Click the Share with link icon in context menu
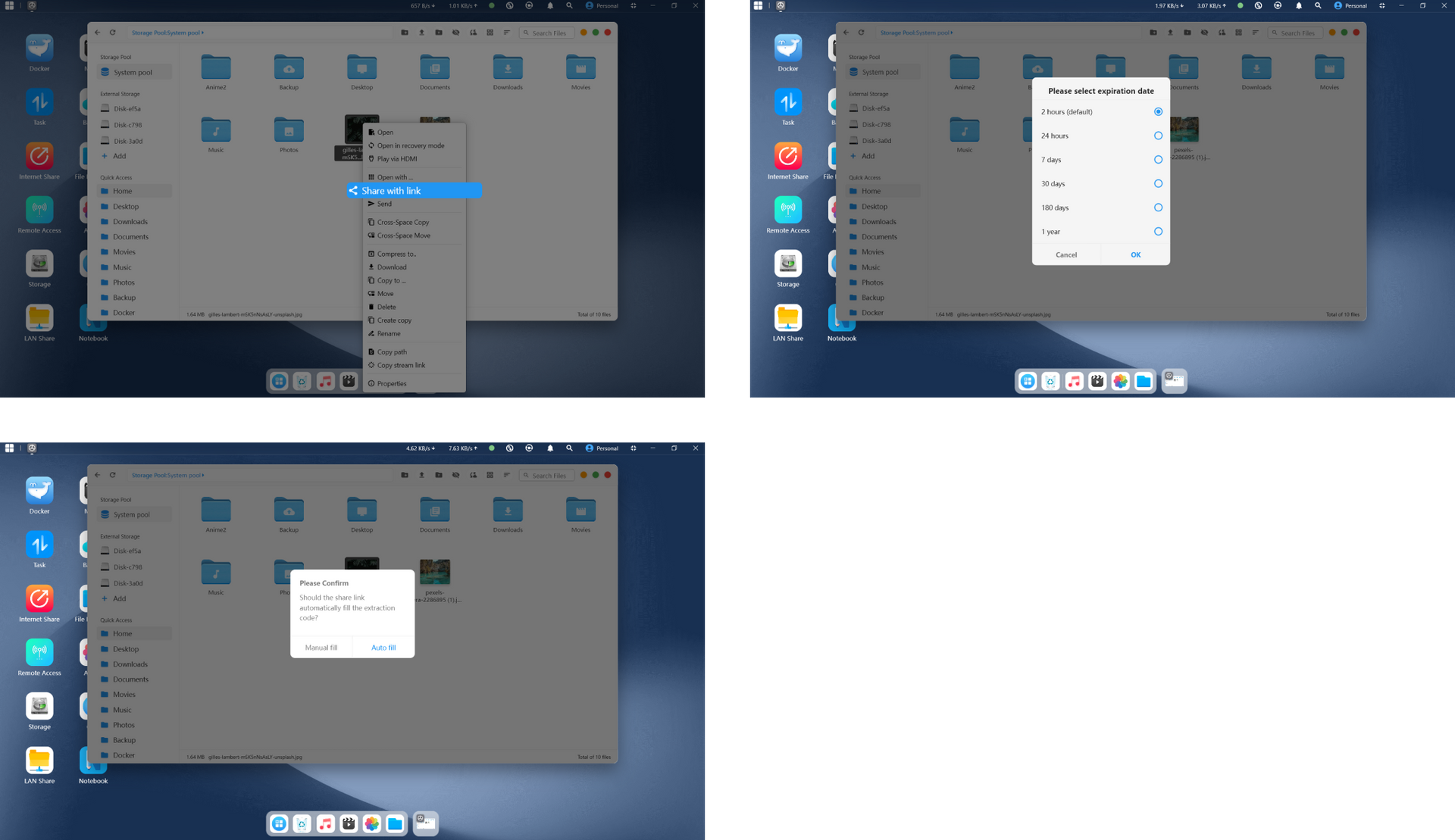This screenshot has height=840, width=1455. (353, 191)
